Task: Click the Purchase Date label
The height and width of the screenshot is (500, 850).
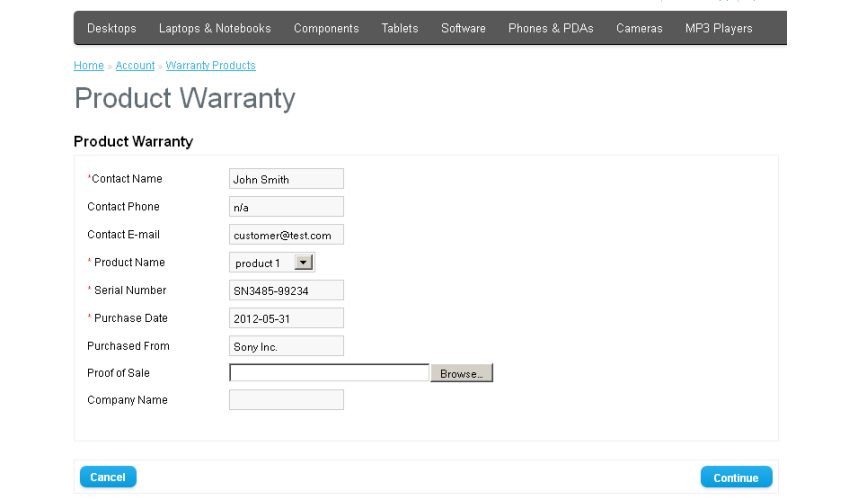Action: pos(130,318)
